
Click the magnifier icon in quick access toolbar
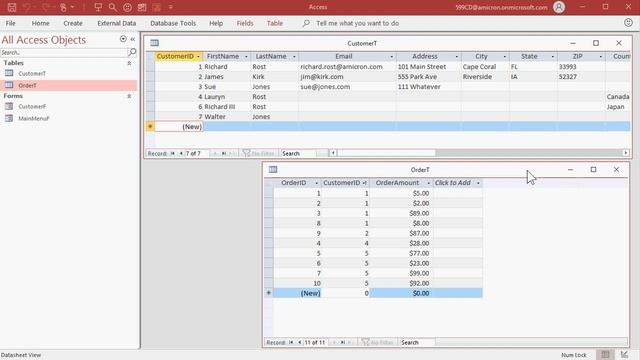coord(113,7)
